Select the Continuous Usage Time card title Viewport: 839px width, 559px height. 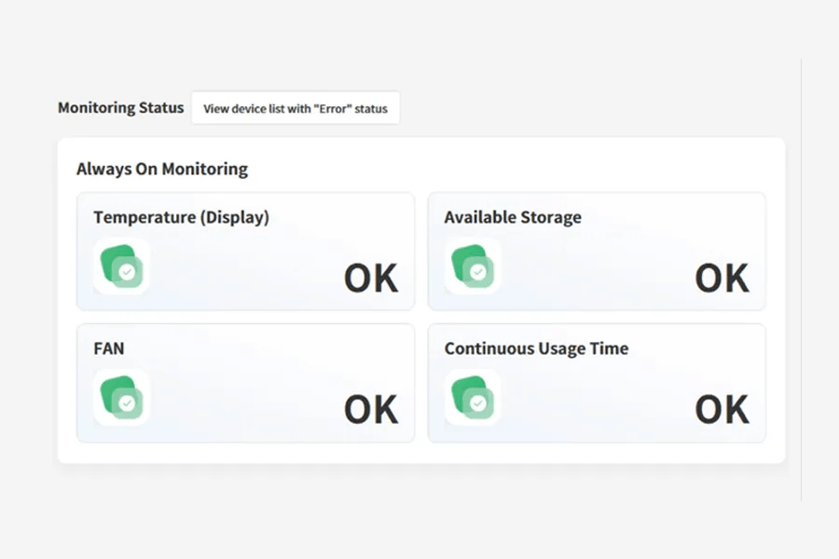pyautogui.click(x=536, y=349)
